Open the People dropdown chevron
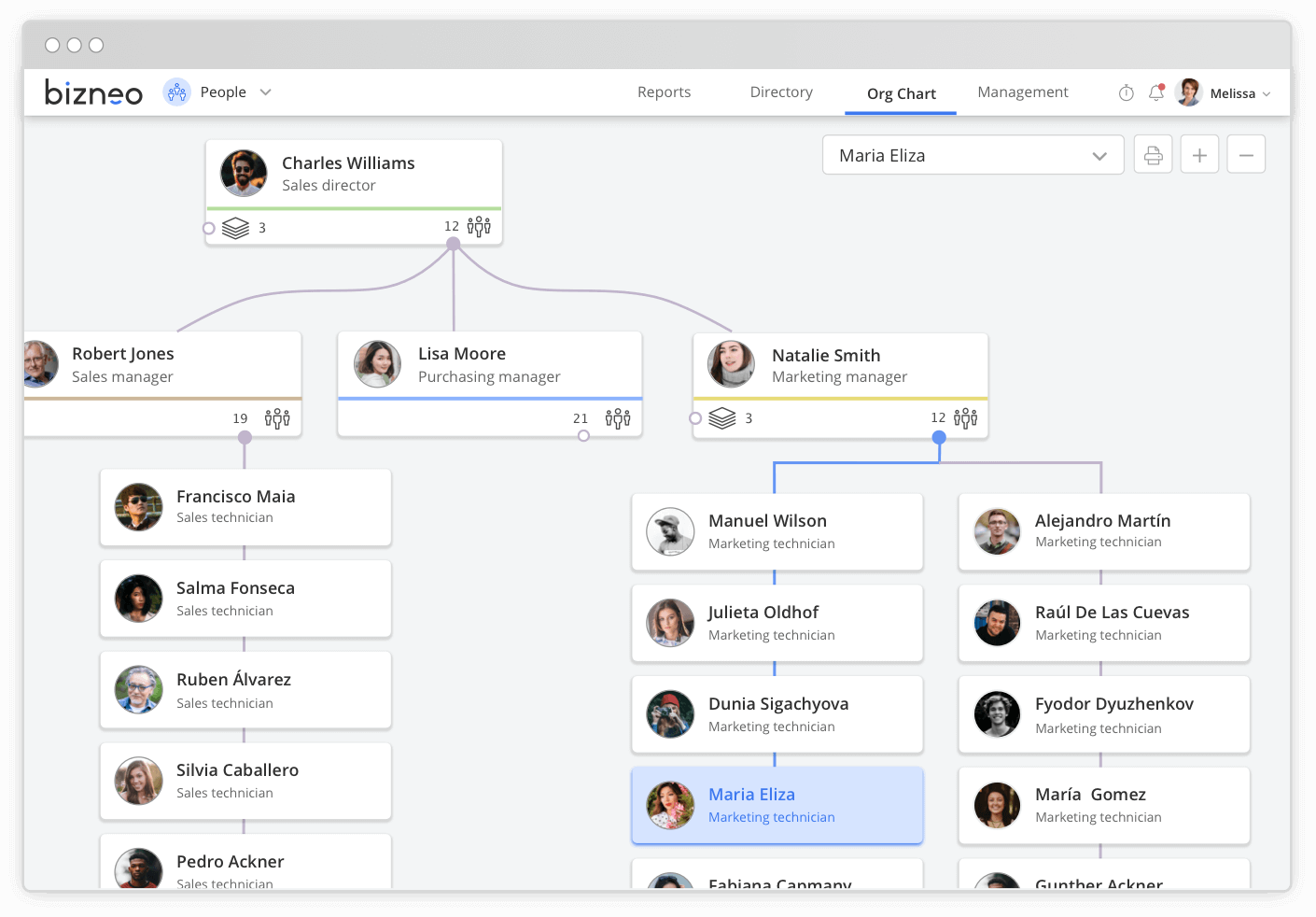Screen dimensions: 1316x917 265,92
